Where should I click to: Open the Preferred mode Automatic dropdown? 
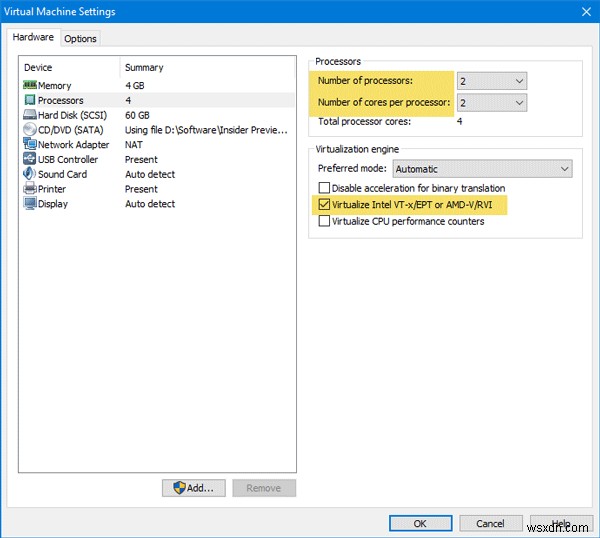(x=483, y=169)
